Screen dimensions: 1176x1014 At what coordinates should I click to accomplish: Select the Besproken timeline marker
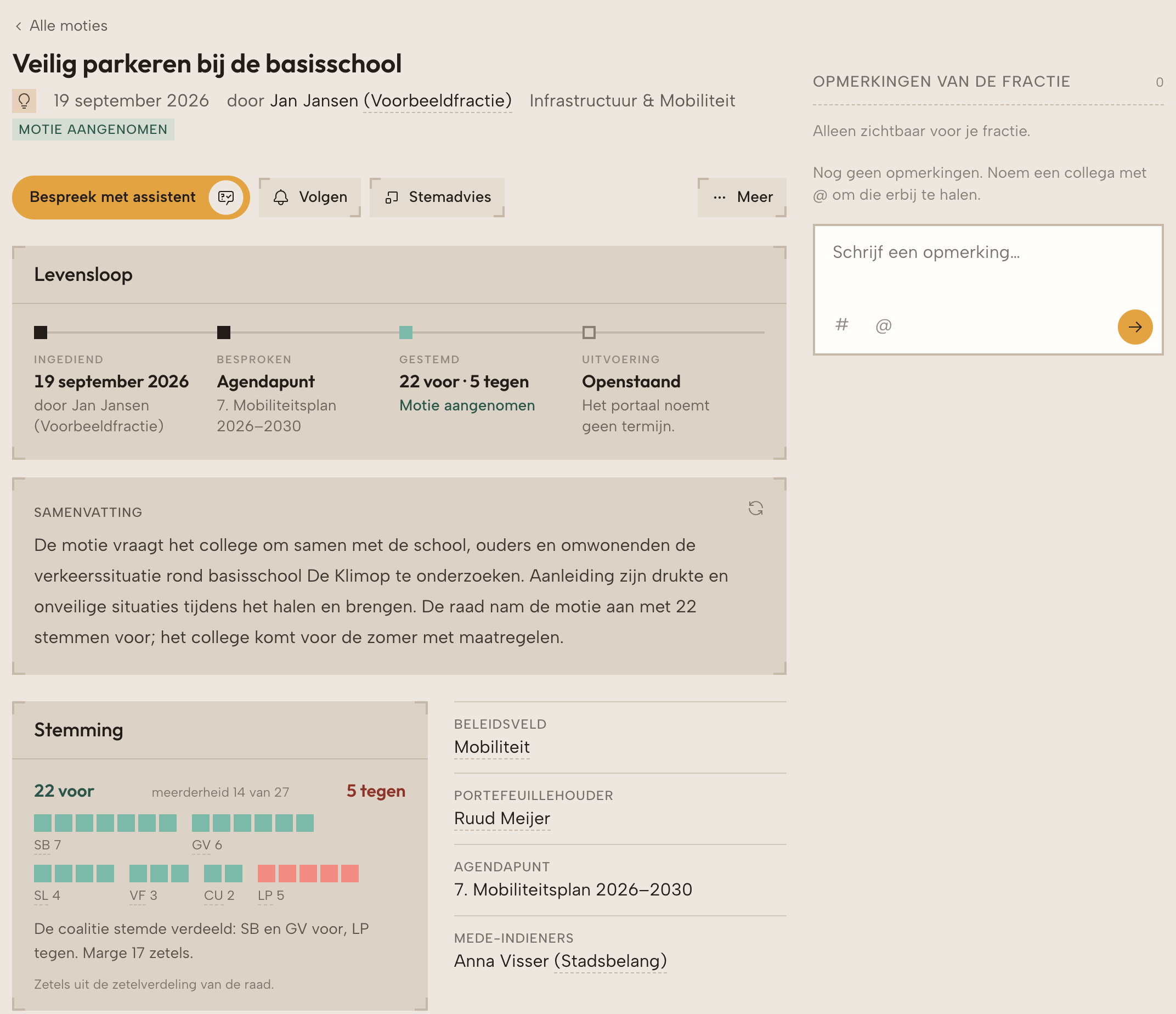pyautogui.click(x=224, y=333)
